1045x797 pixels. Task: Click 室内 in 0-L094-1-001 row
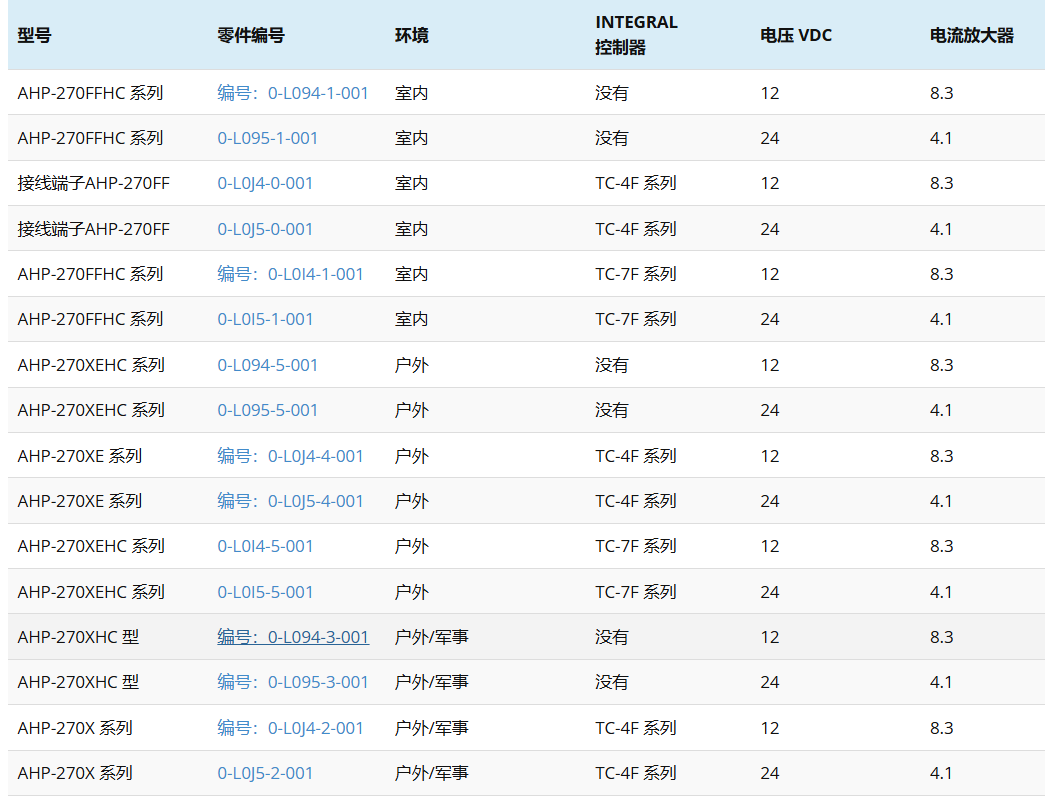[x=411, y=93]
